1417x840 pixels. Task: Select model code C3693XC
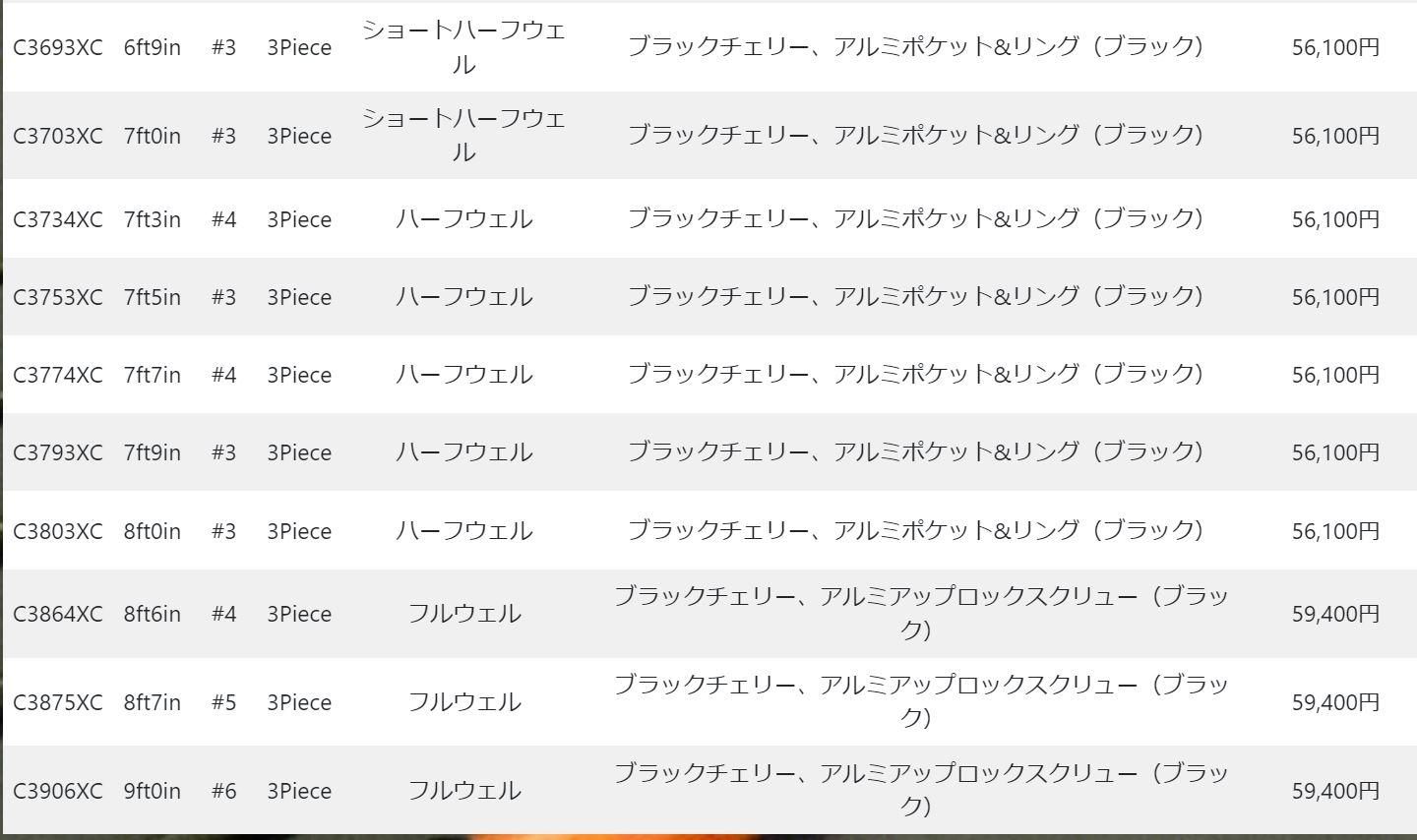pyautogui.click(x=58, y=47)
